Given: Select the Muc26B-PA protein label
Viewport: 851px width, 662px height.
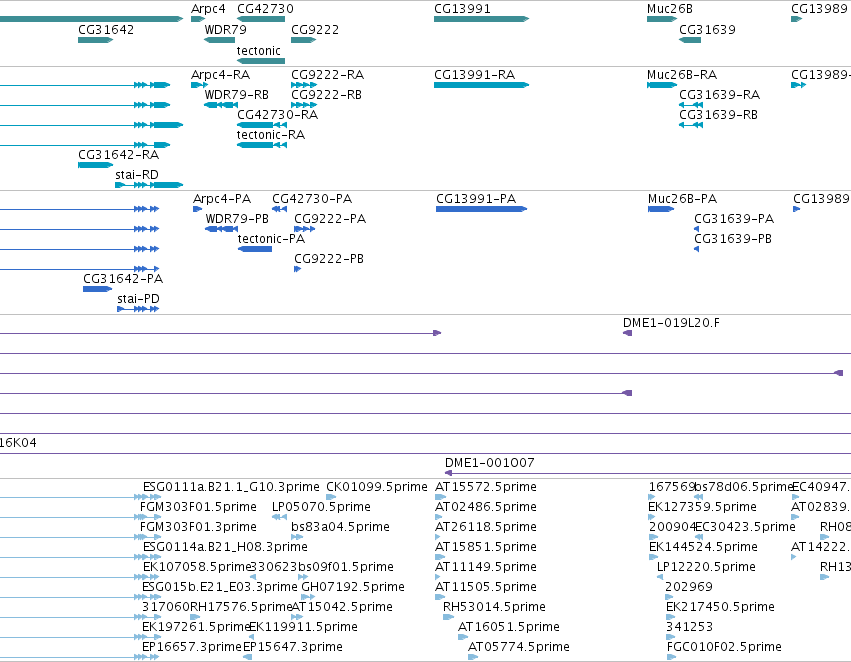Looking at the screenshot, I should 682,199.
